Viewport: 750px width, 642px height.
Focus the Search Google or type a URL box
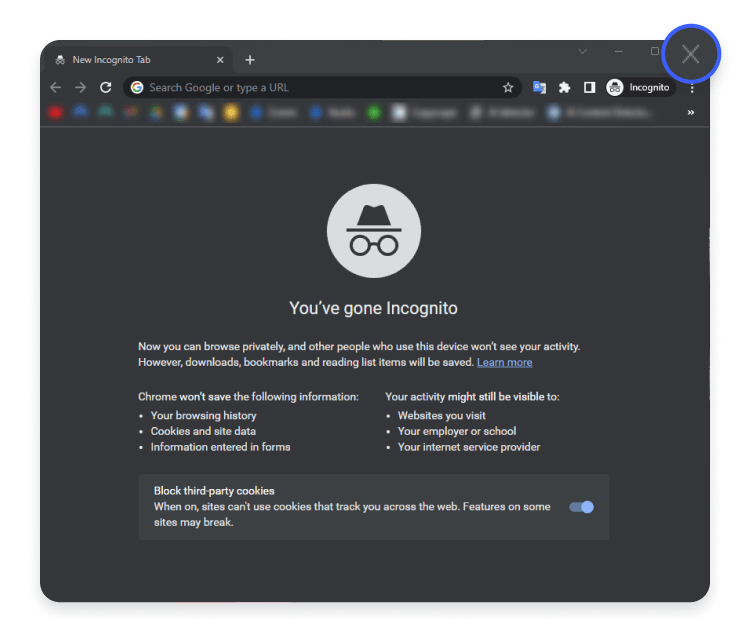tap(322, 88)
